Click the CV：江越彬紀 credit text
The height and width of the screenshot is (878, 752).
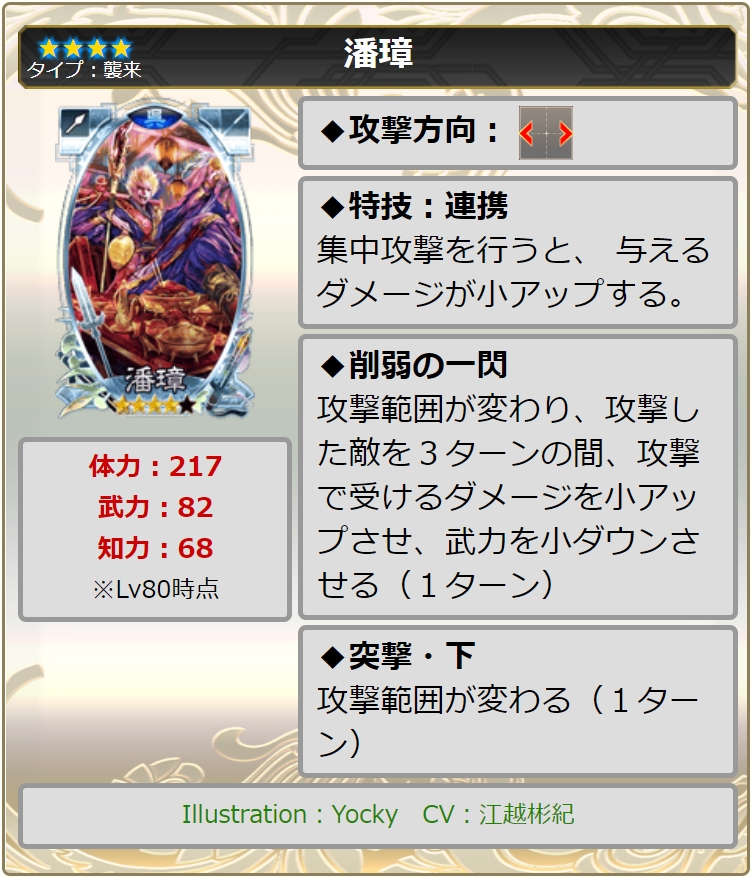(x=498, y=815)
